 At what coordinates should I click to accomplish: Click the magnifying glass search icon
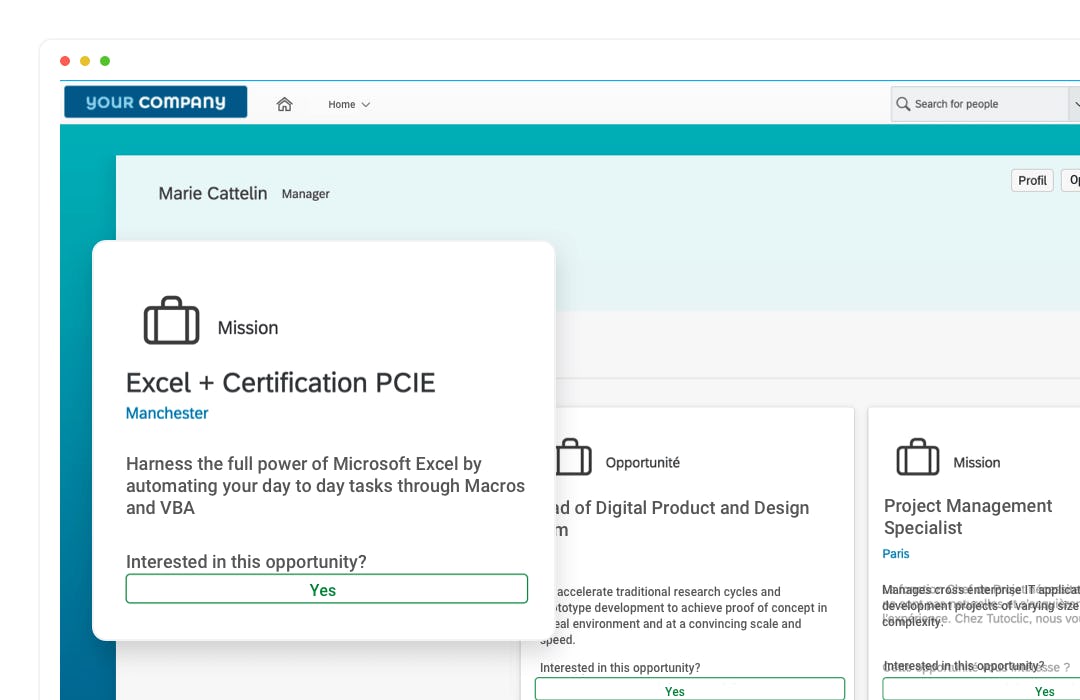pos(903,103)
